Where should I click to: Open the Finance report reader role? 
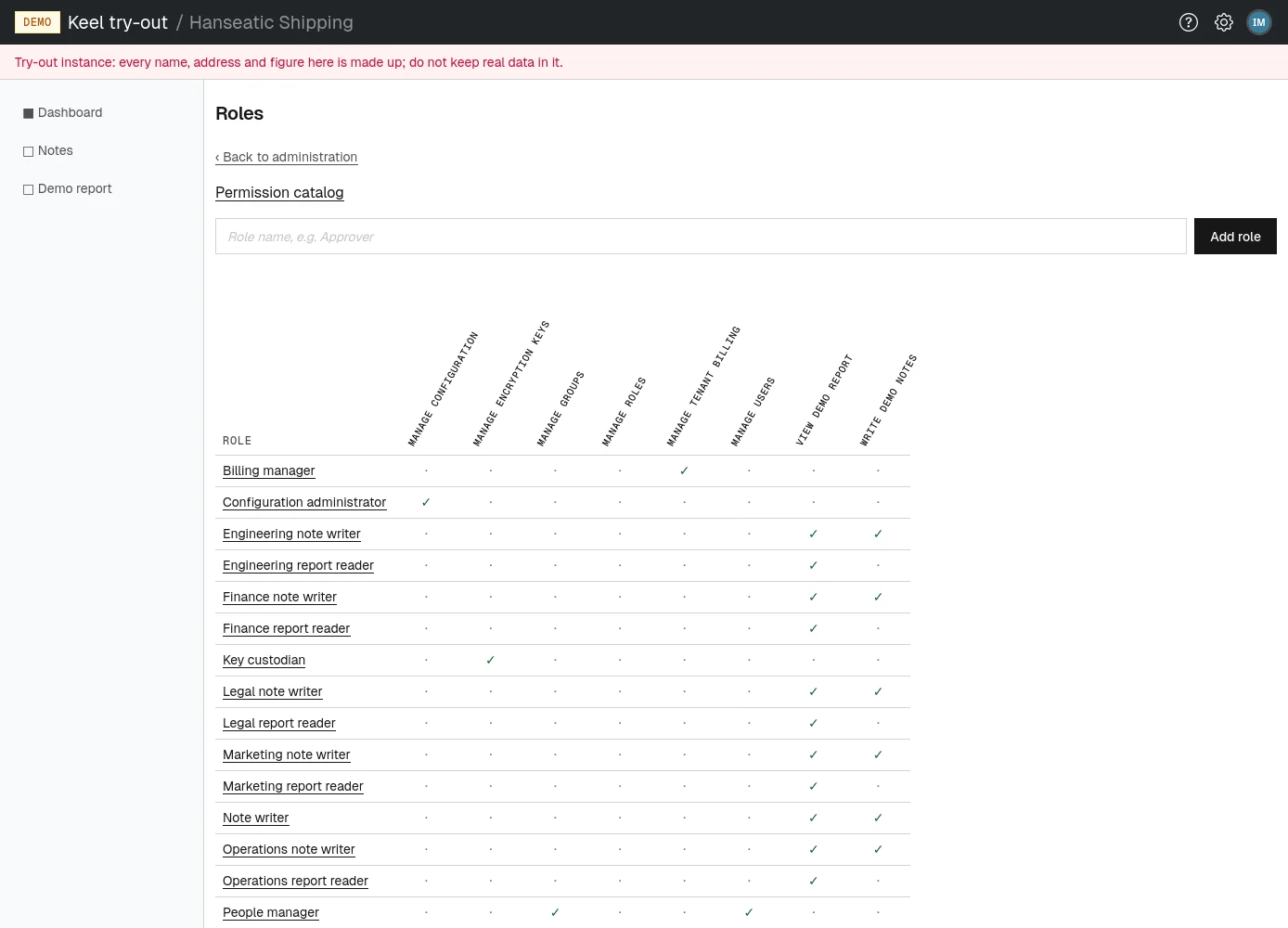tap(286, 628)
